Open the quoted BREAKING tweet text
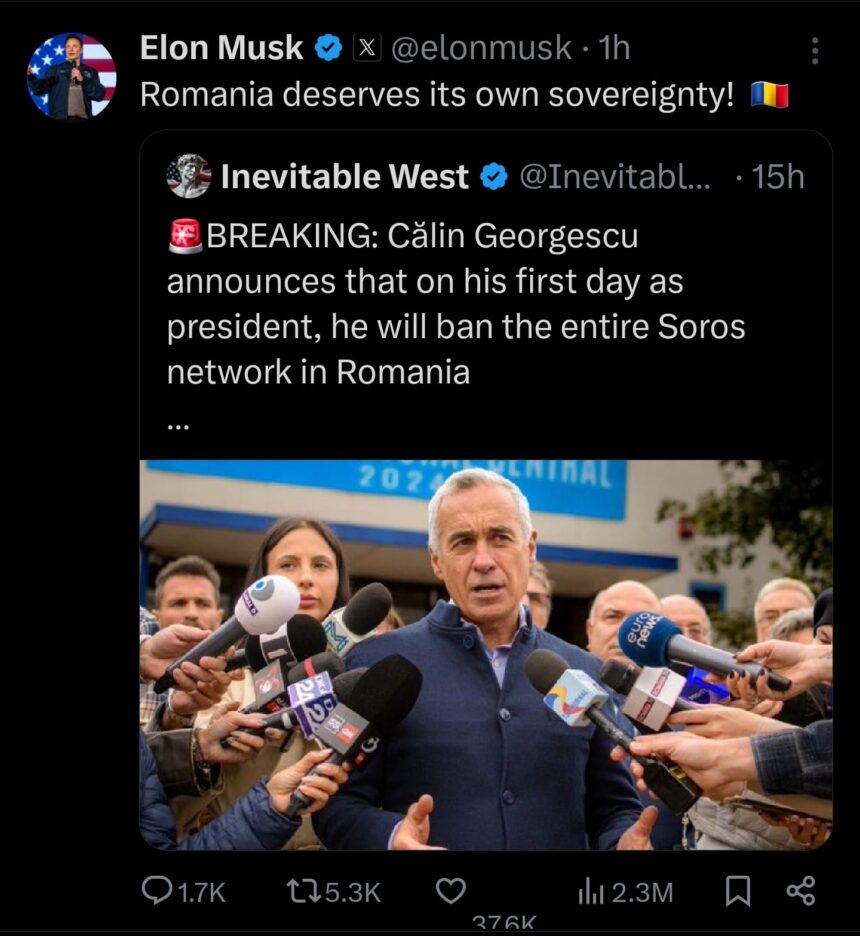 455,304
